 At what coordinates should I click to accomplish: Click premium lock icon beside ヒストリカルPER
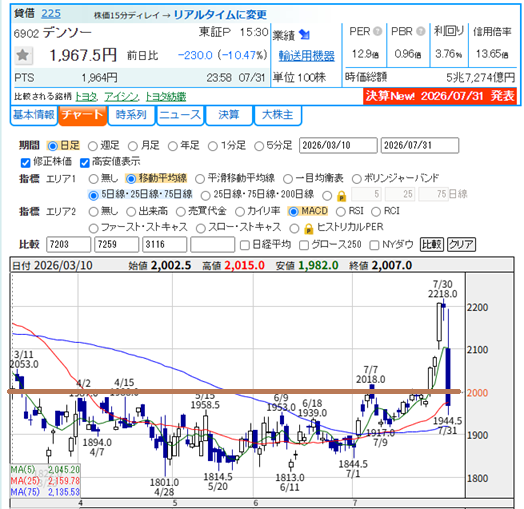308,229
